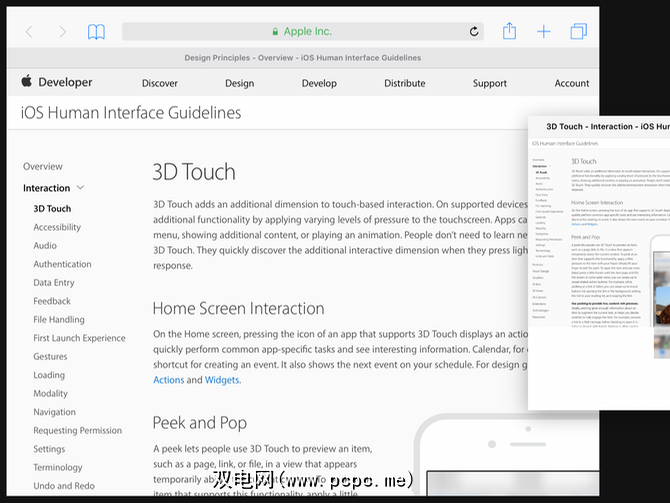Open the share sheet icon

pos(509,31)
